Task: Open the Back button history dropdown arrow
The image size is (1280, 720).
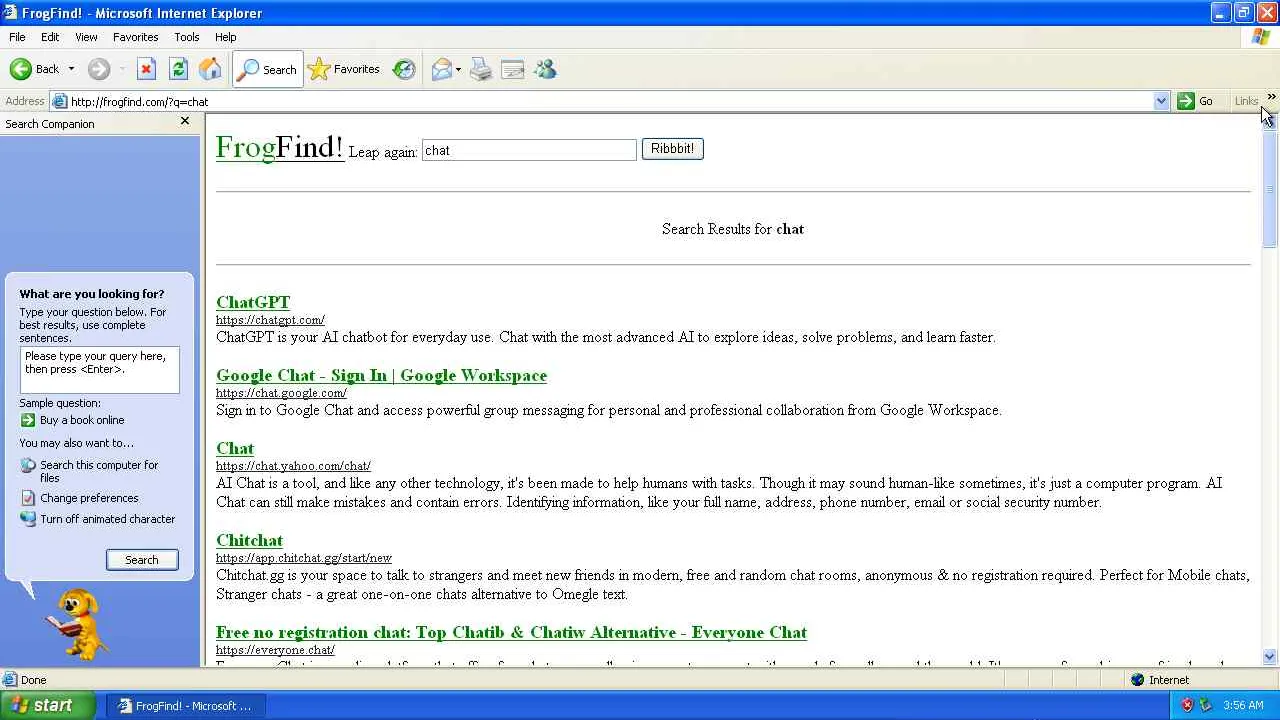Action: pos(71,69)
